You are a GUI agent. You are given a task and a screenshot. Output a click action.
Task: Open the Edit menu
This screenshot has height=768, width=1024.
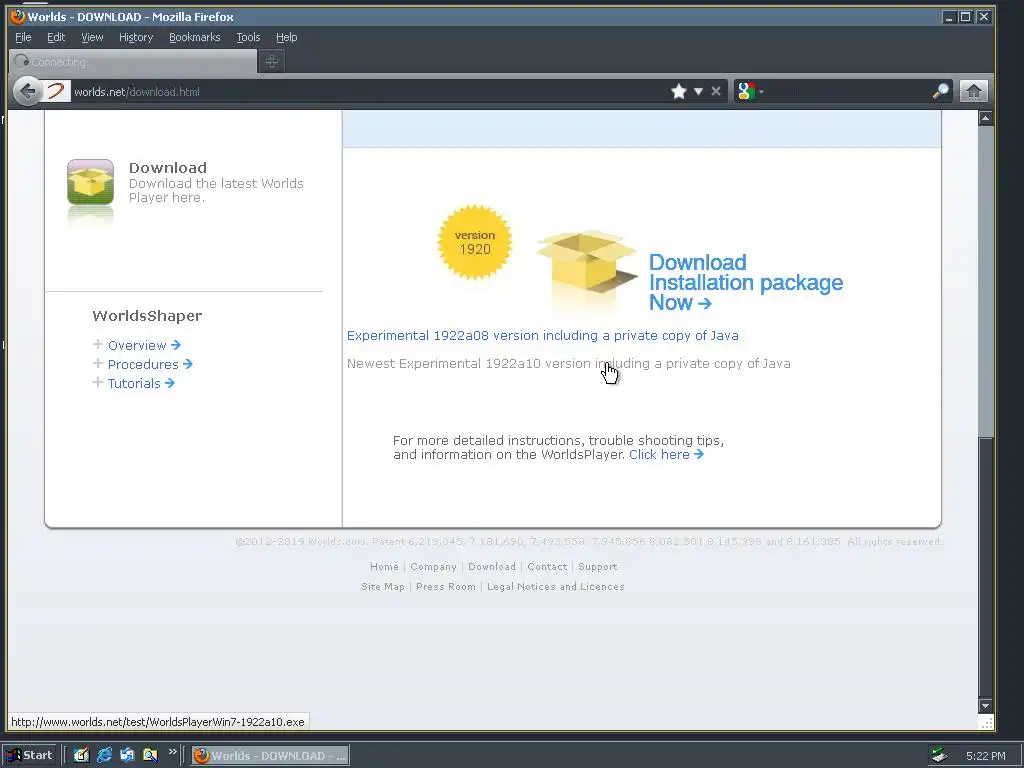pyautogui.click(x=56, y=37)
